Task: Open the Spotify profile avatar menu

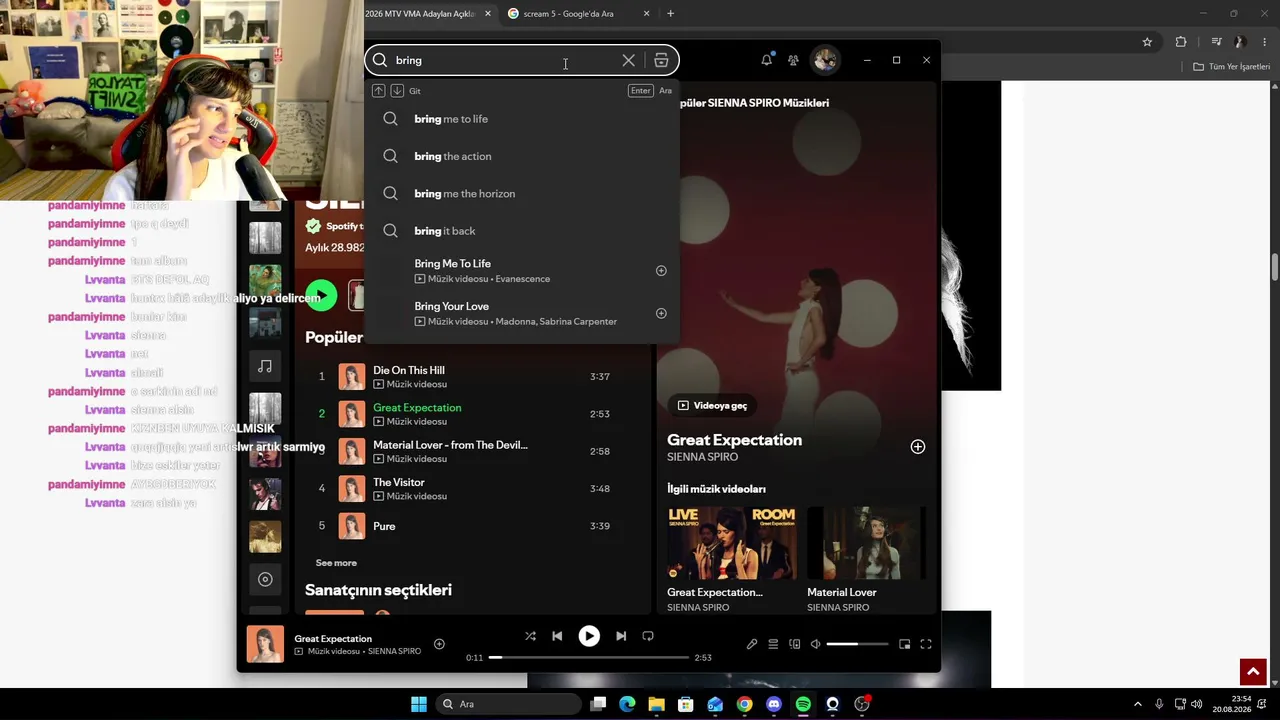Action: coord(825,60)
